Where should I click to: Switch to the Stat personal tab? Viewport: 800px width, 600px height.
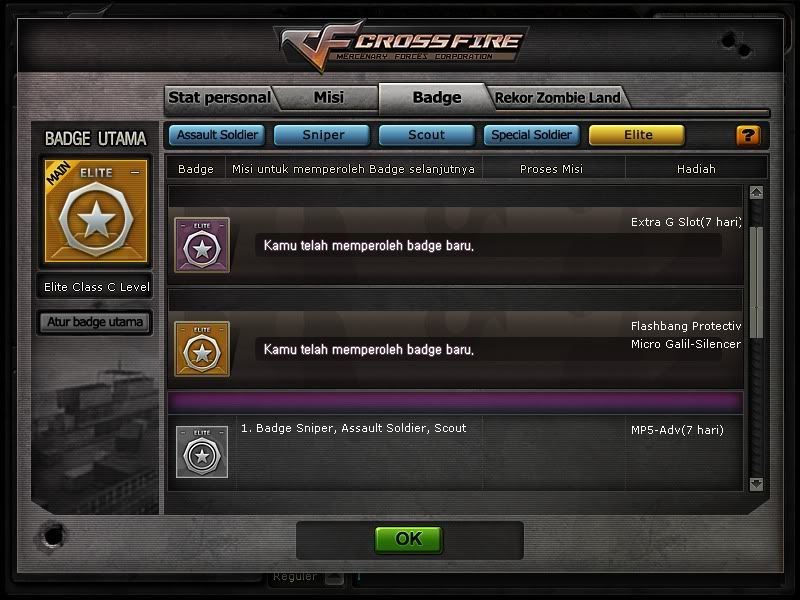pos(219,97)
